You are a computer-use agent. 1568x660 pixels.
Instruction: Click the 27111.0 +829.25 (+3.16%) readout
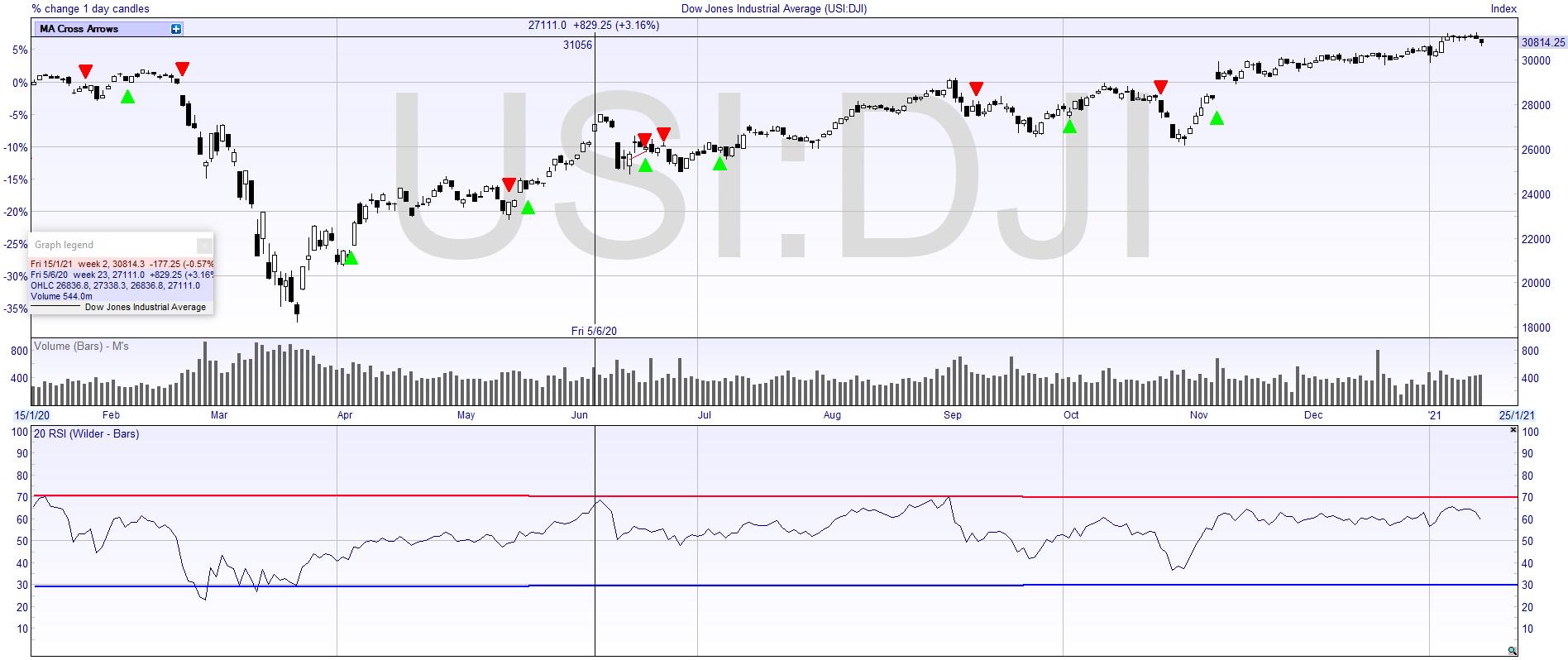pos(594,26)
